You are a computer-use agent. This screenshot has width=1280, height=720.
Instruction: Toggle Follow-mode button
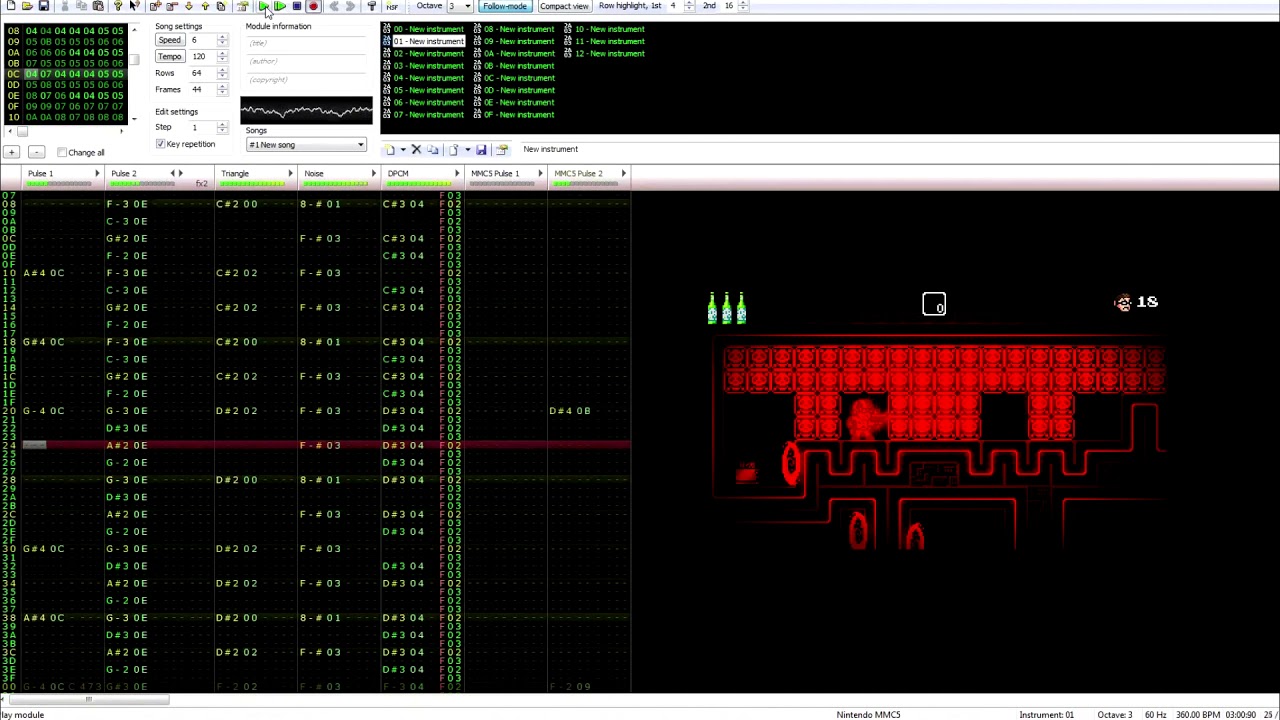pos(504,6)
